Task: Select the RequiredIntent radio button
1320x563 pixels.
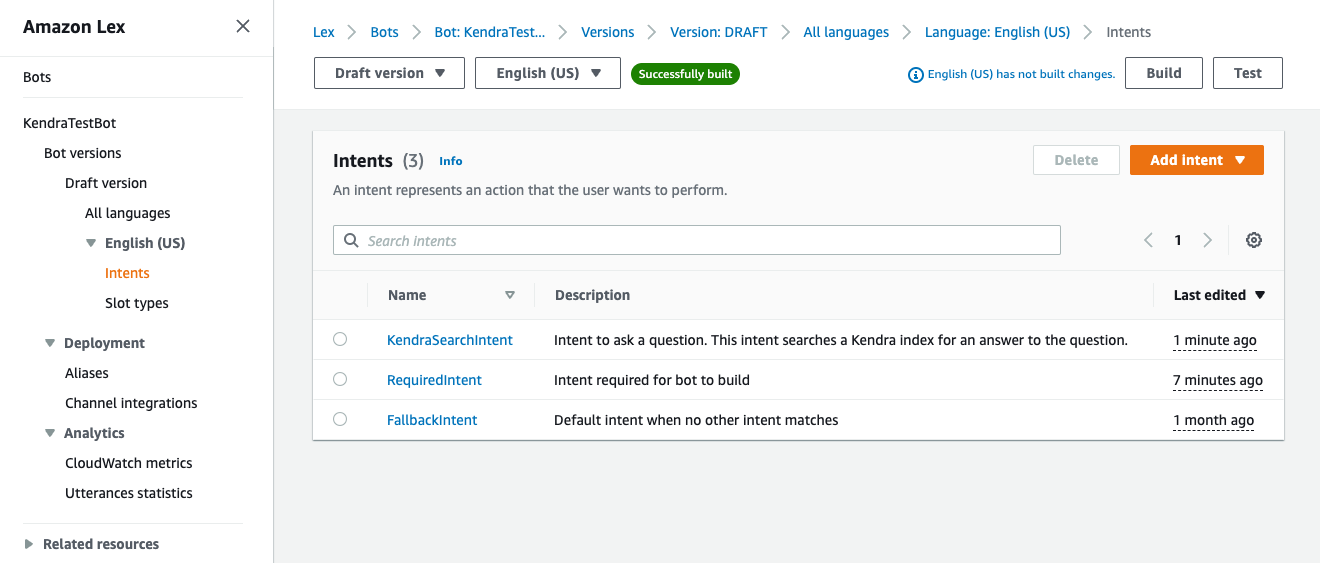Action: [340, 380]
